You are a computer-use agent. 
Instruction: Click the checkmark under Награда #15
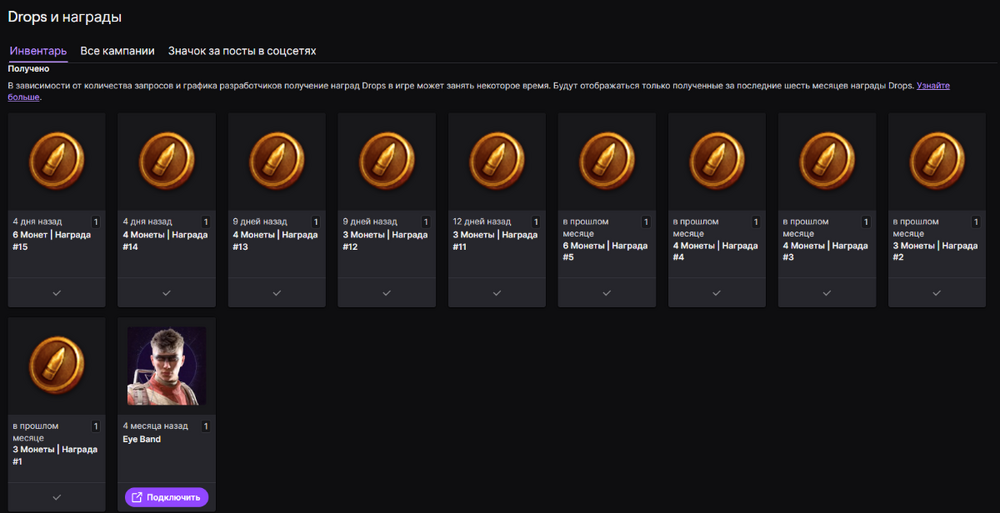tap(57, 293)
